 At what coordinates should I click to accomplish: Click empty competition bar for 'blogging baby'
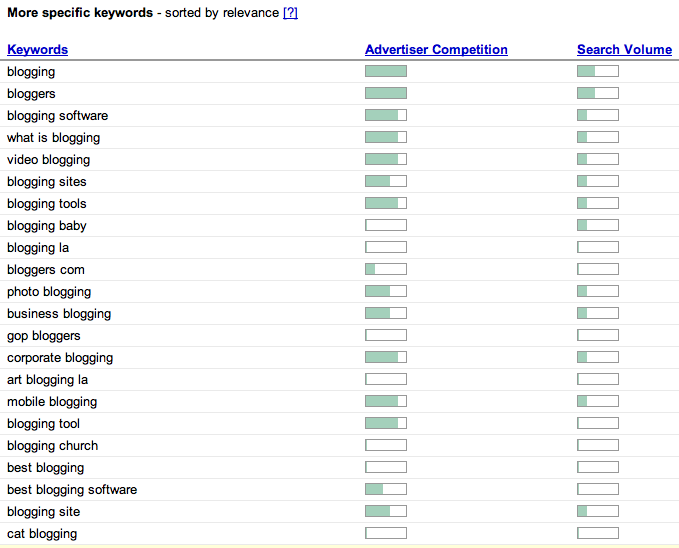386,225
